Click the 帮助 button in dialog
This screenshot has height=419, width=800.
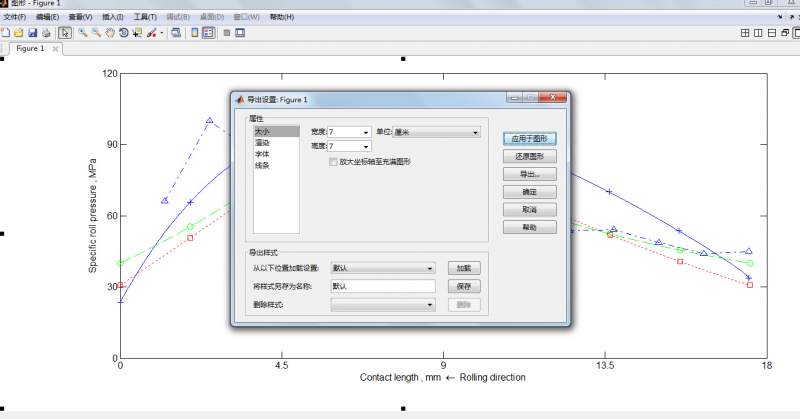[530, 227]
